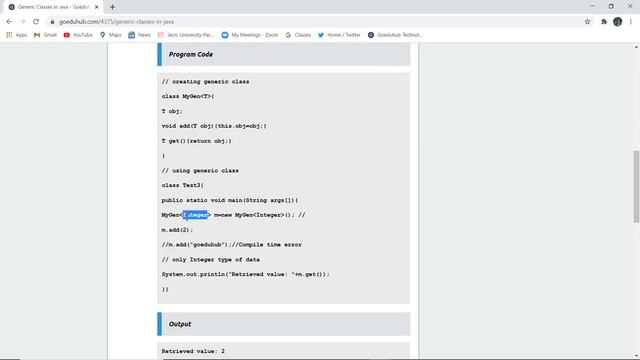640x360 pixels.
Task: Open the Classes bookmark
Action: click(298, 35)
